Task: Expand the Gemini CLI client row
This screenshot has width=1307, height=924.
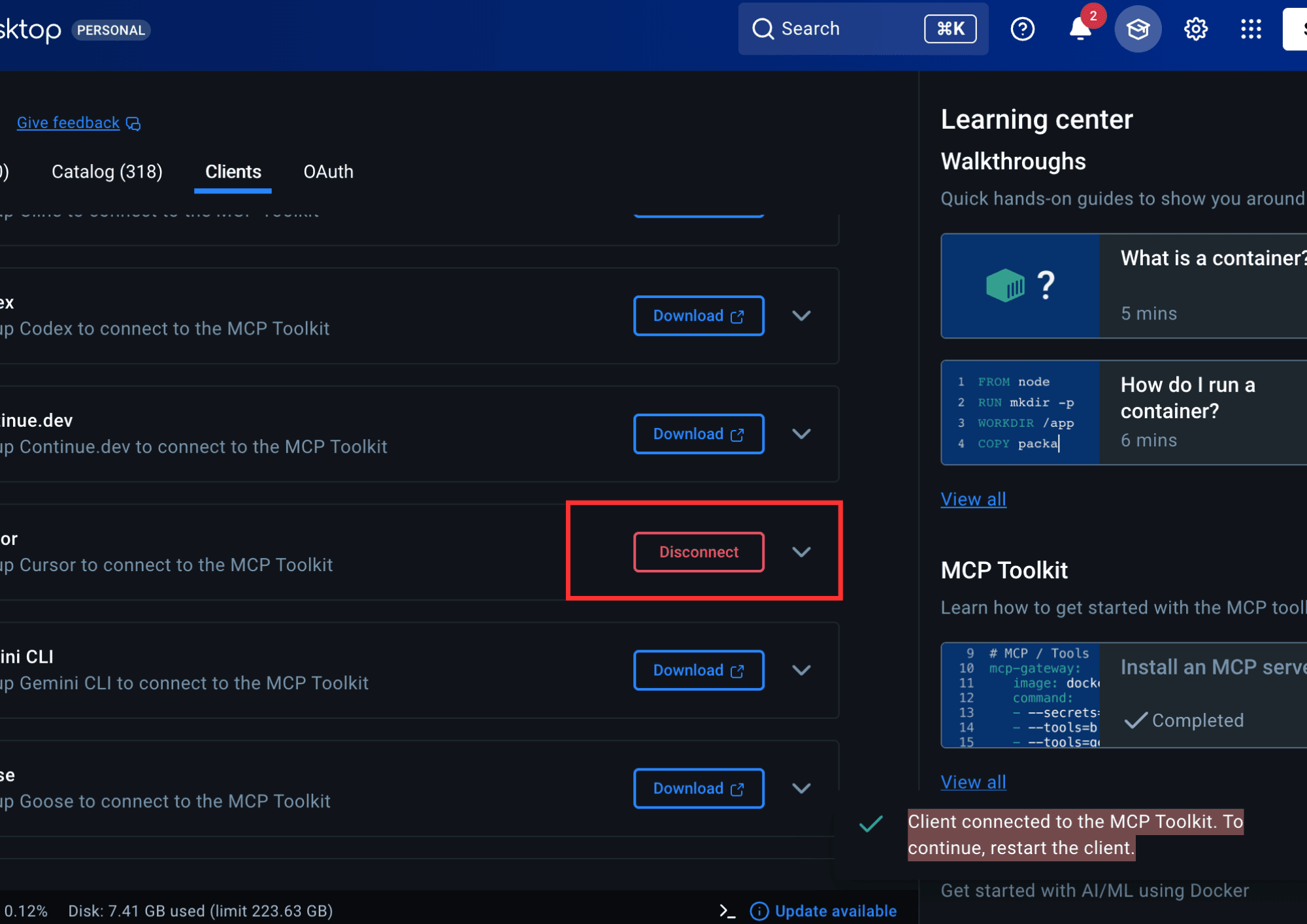Action: [801, 670]
